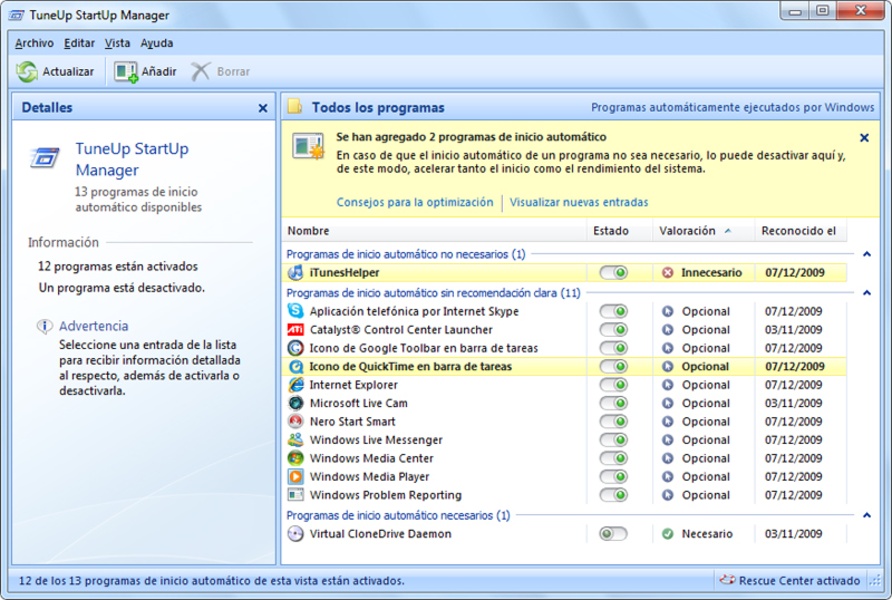Select the Skype application icon
This screenshot has height=600, width=892.
pos(296,312)
